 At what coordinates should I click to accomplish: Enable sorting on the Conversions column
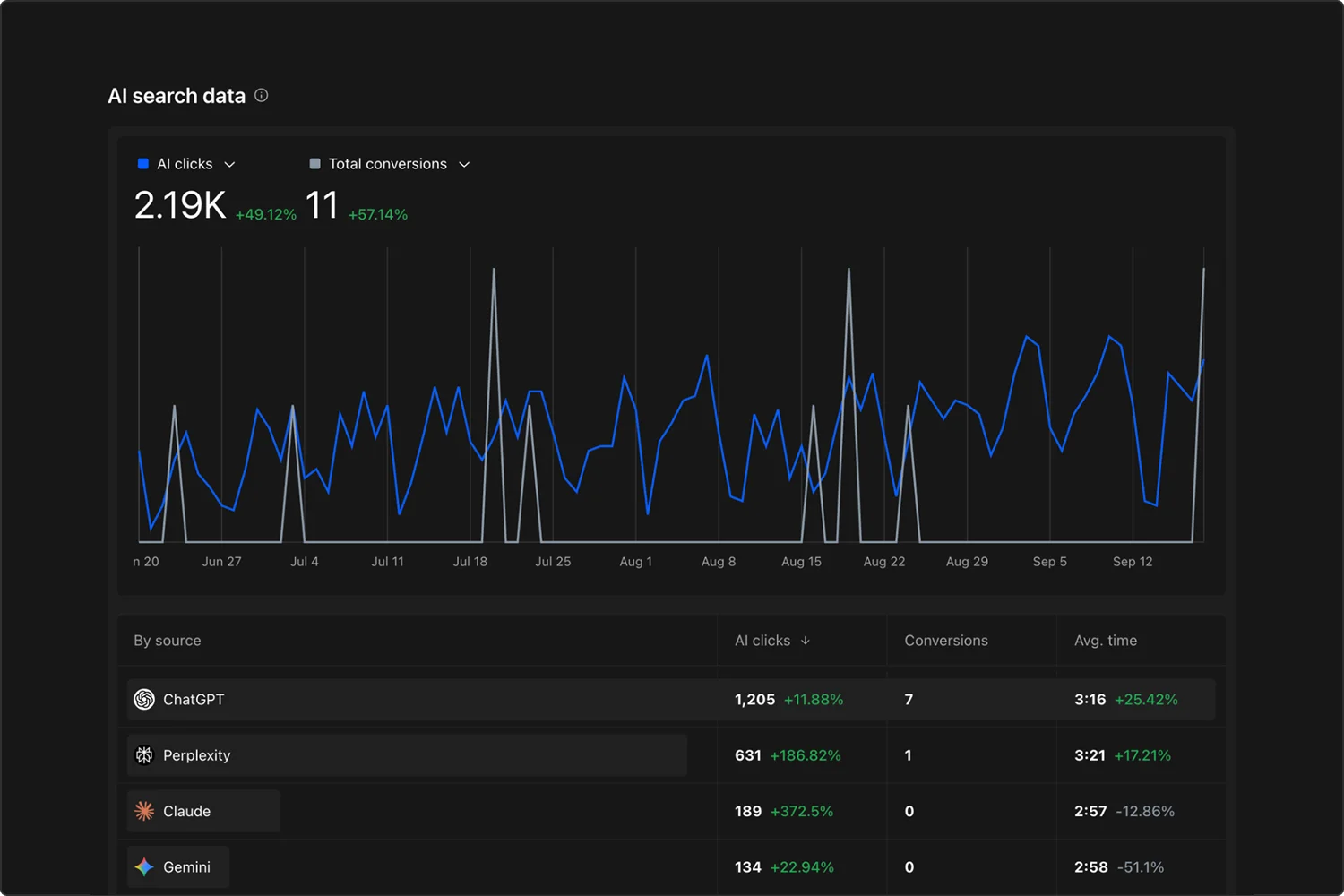click(x=945, y=640)
